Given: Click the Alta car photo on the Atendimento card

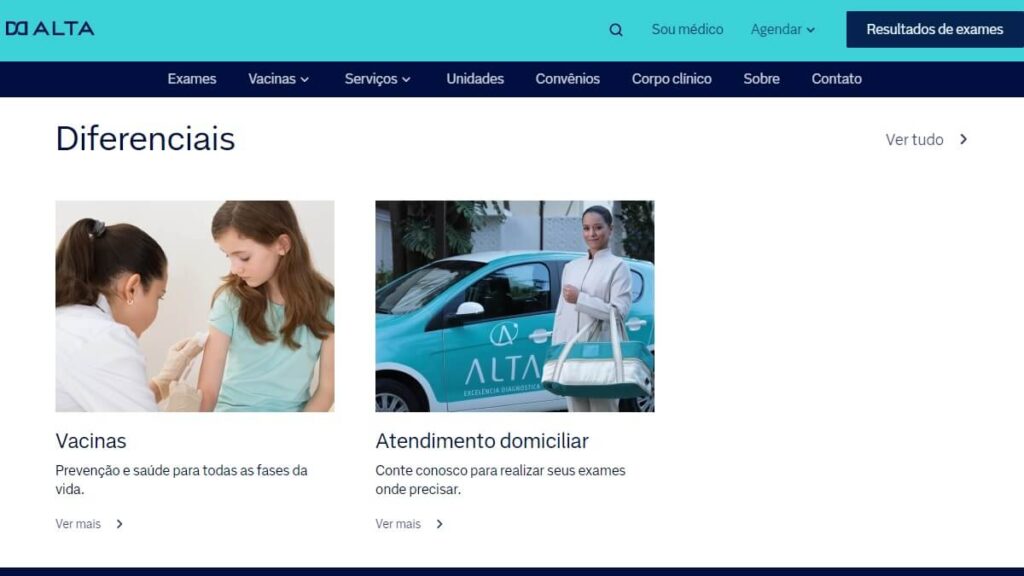Looking at the screenshot, I should 516,307.
